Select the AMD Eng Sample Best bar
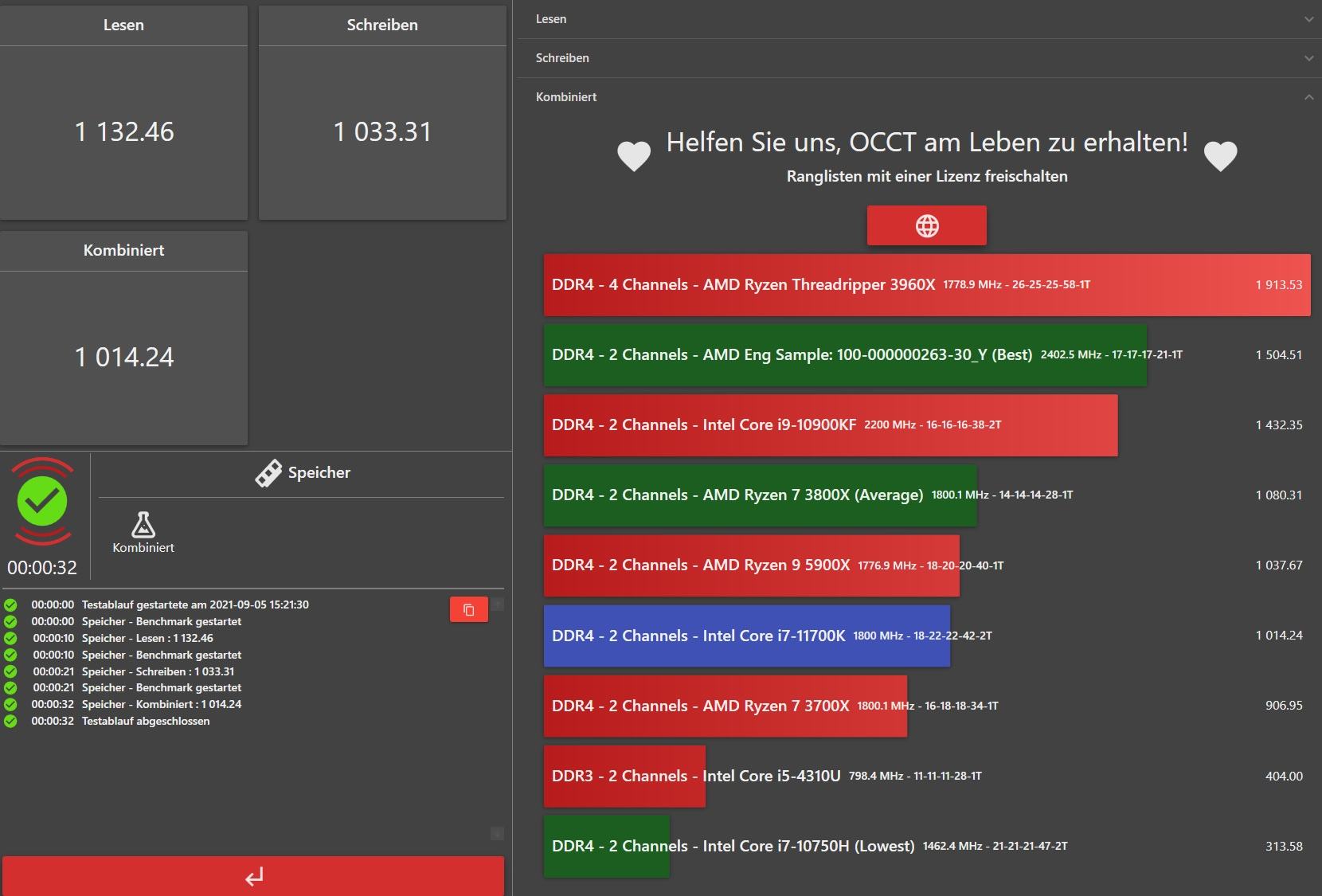The image size is (1322, 896). point(845,355)
